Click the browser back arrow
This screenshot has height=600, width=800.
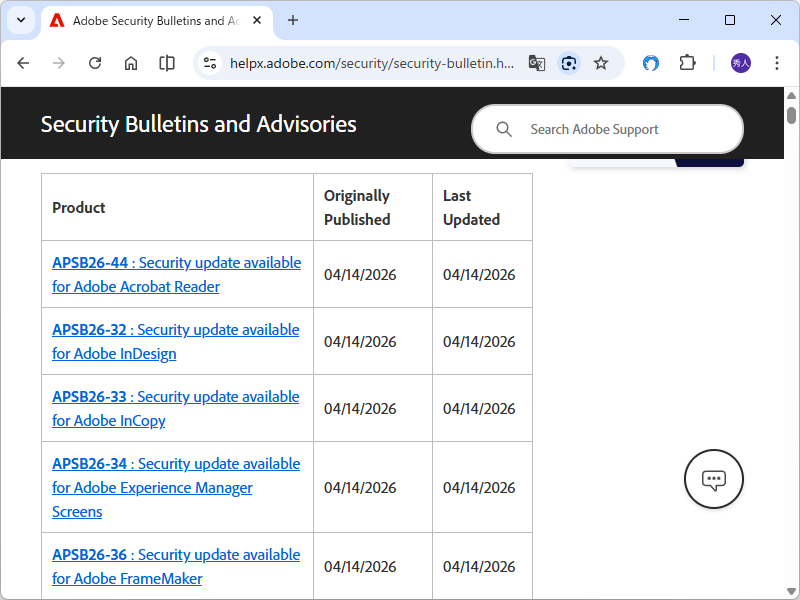click(23, 63)
